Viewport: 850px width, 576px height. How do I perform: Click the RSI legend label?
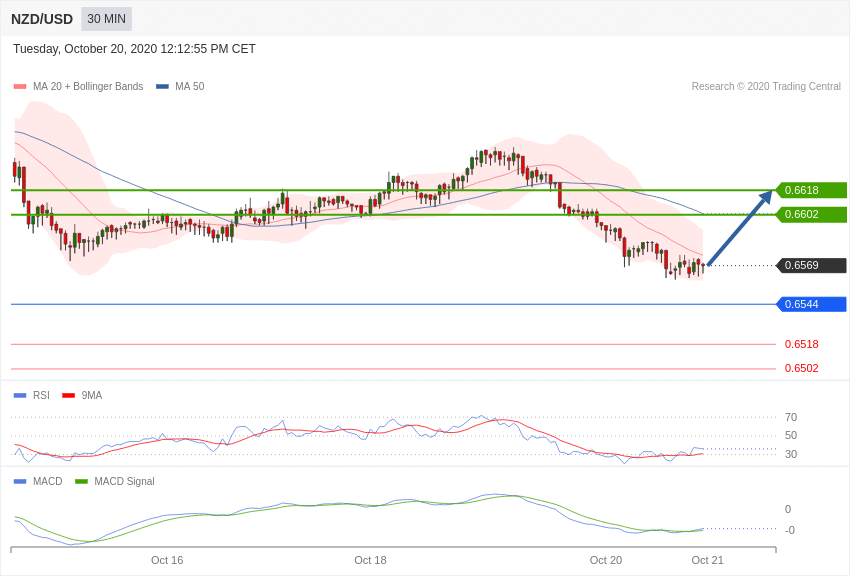pos(41,396)
